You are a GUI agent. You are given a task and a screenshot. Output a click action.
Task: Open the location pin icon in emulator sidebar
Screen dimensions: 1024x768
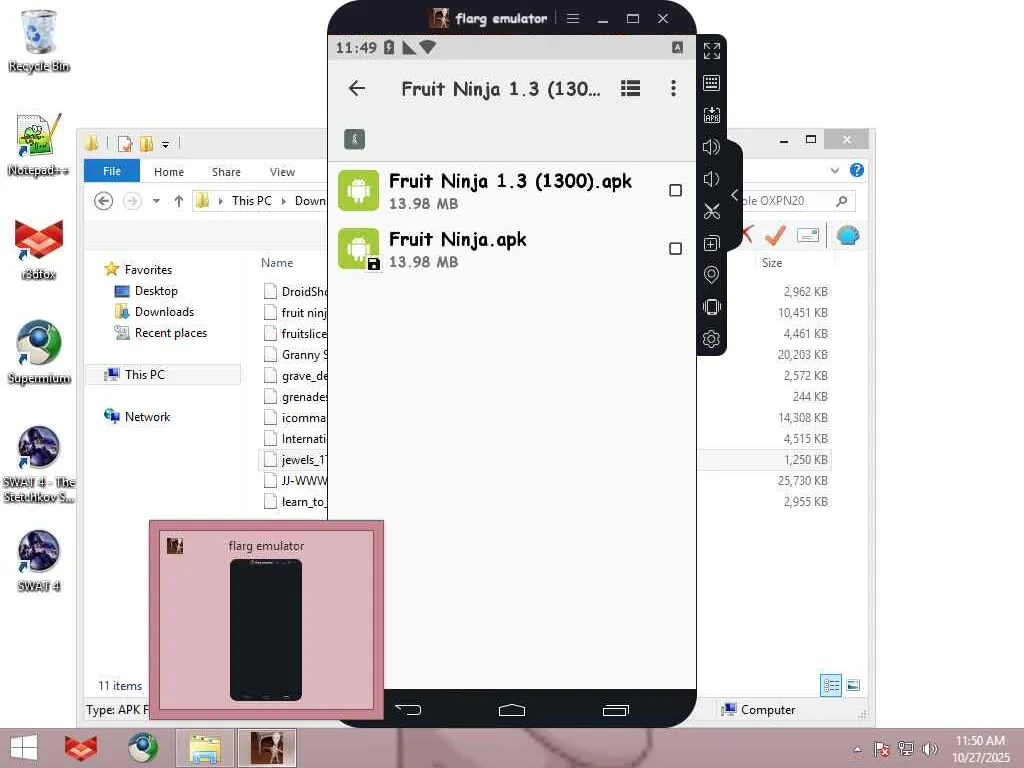[x=711, y=275]
